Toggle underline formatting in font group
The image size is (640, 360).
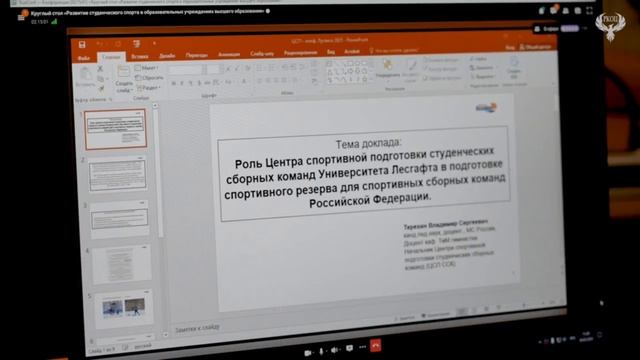pos(191,83)
